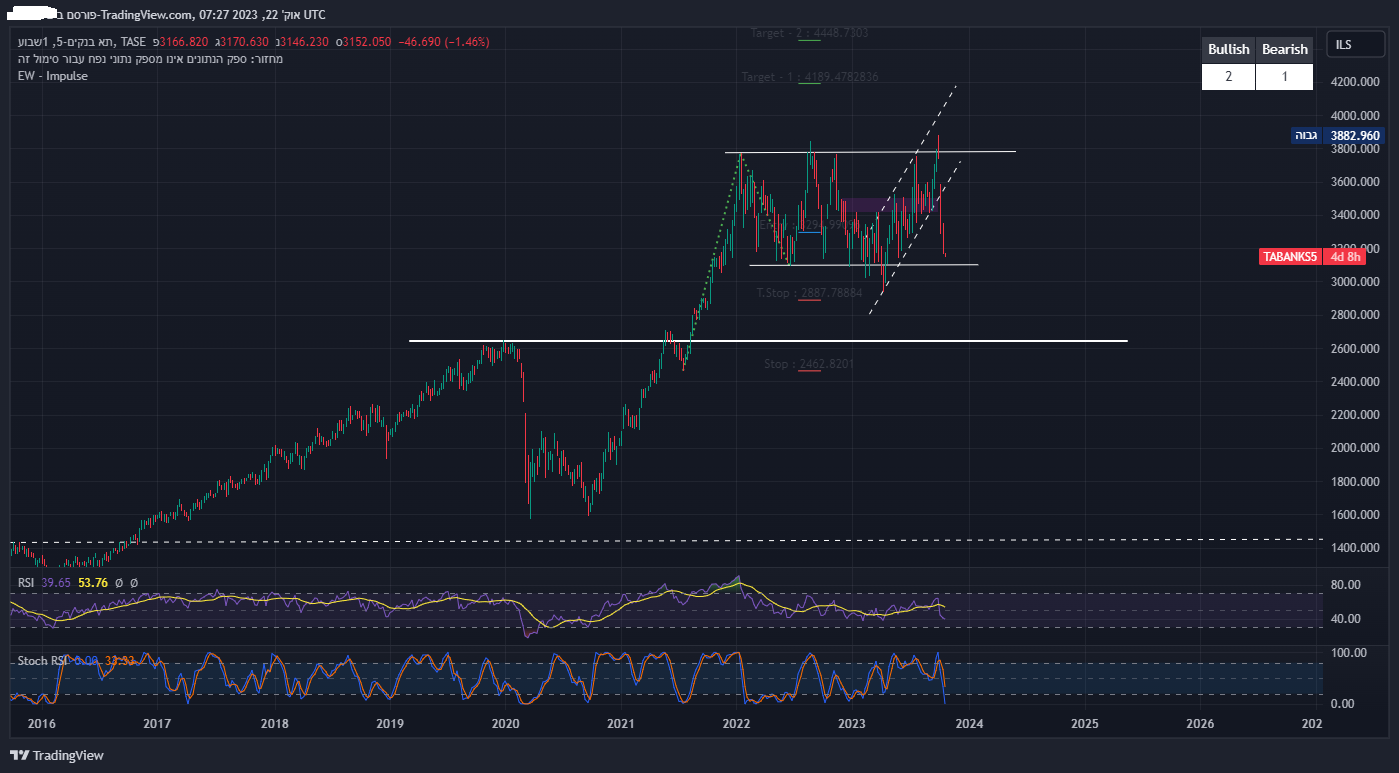Click the close price value 3152.050
Viewport: 1399px width, 773px height.
pos(366,42)
